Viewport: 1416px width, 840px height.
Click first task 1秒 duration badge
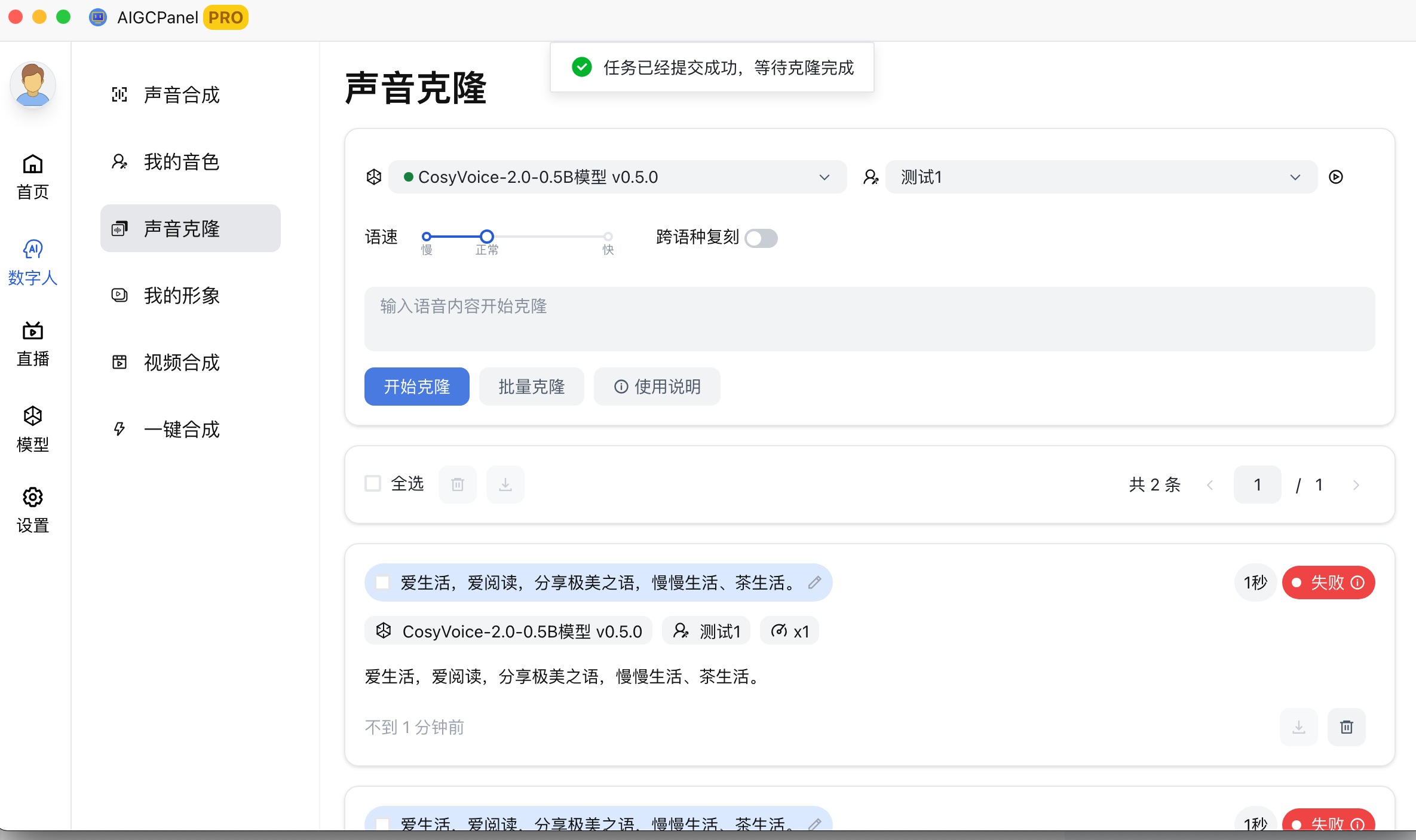tap(1256, 583)
